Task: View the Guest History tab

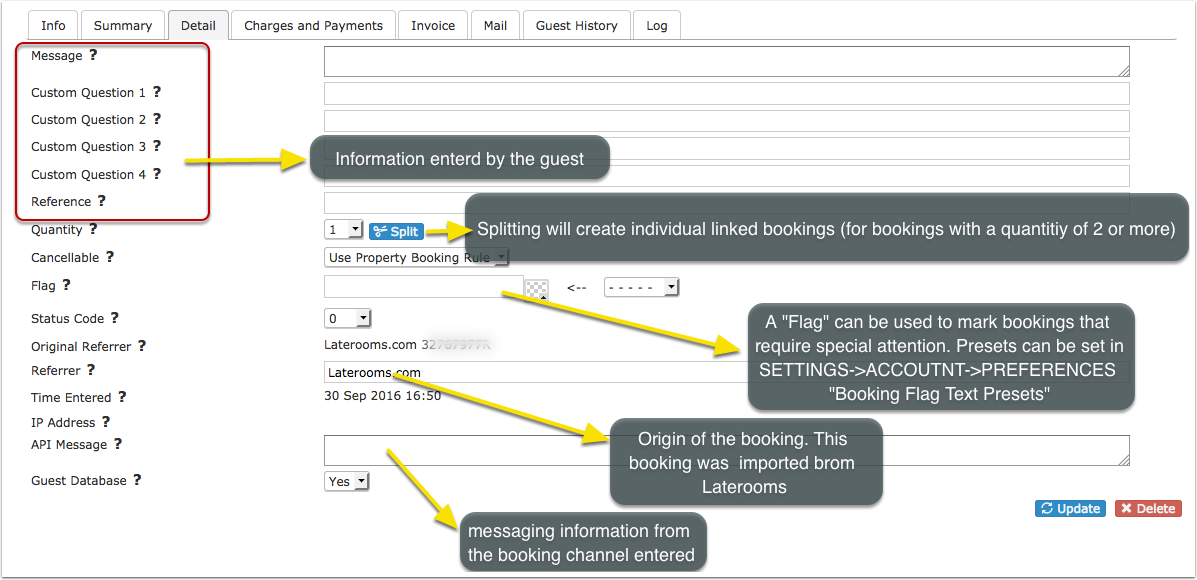Action: (576, 25)
